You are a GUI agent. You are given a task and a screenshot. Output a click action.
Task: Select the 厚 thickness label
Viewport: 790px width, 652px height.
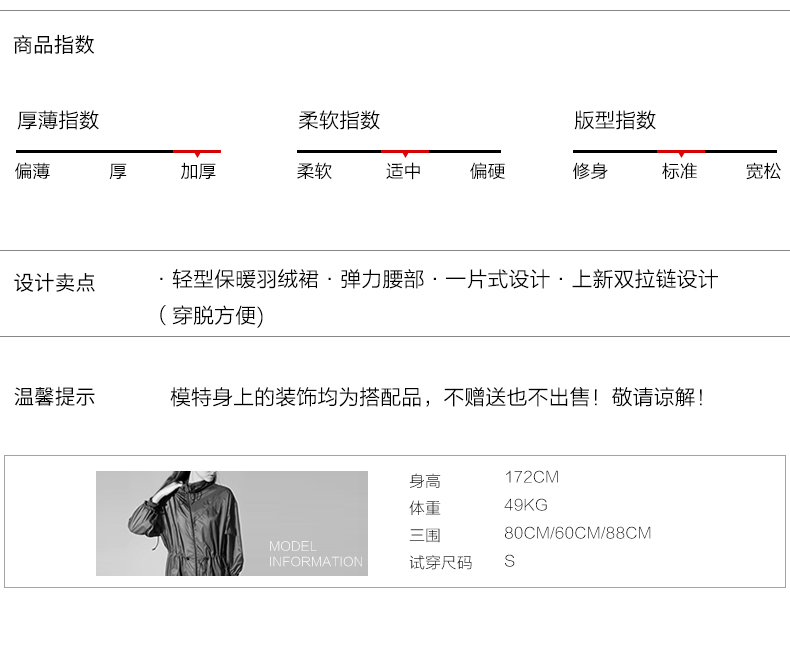(117, 171)
